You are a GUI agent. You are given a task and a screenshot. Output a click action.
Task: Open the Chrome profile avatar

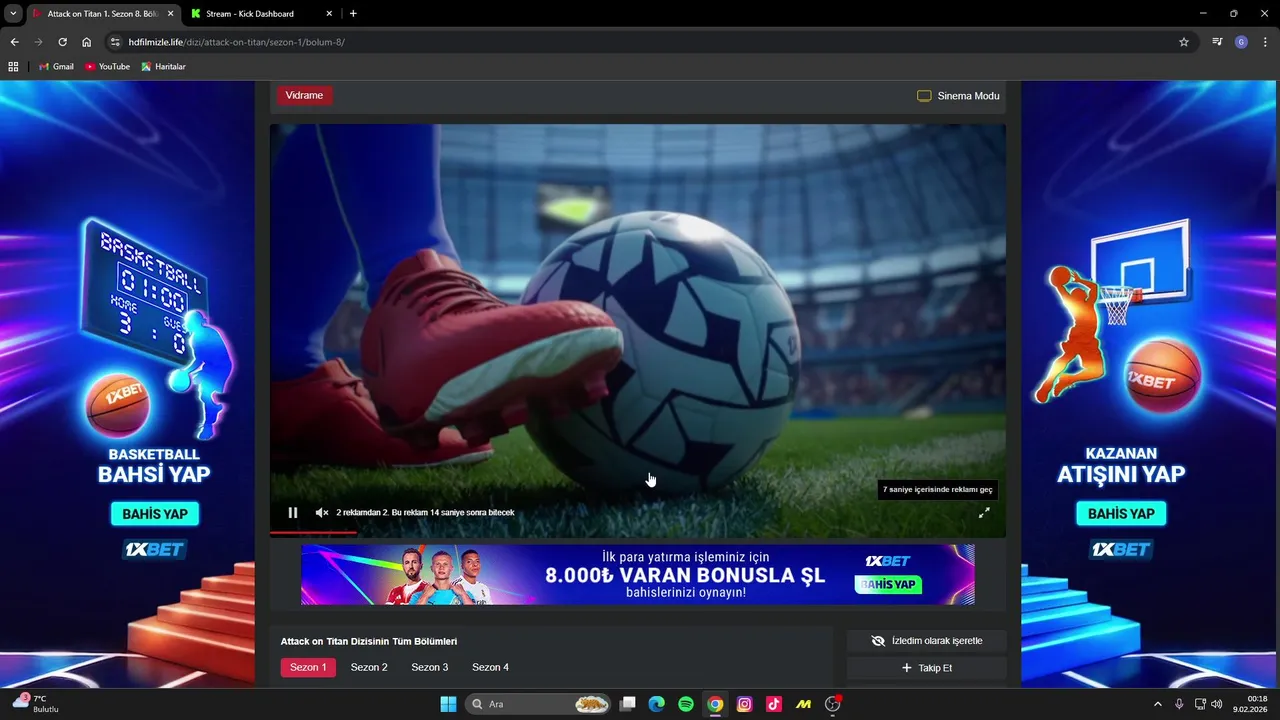pyautogui.click(x=1241, y=42)
